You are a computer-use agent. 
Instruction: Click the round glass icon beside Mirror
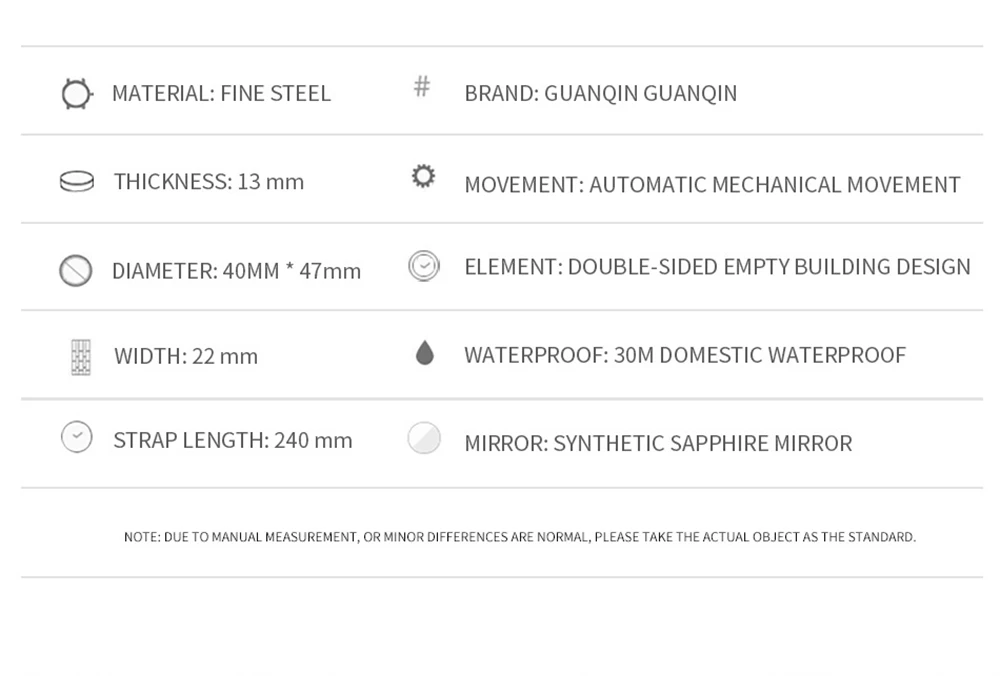tap(424, 438)
